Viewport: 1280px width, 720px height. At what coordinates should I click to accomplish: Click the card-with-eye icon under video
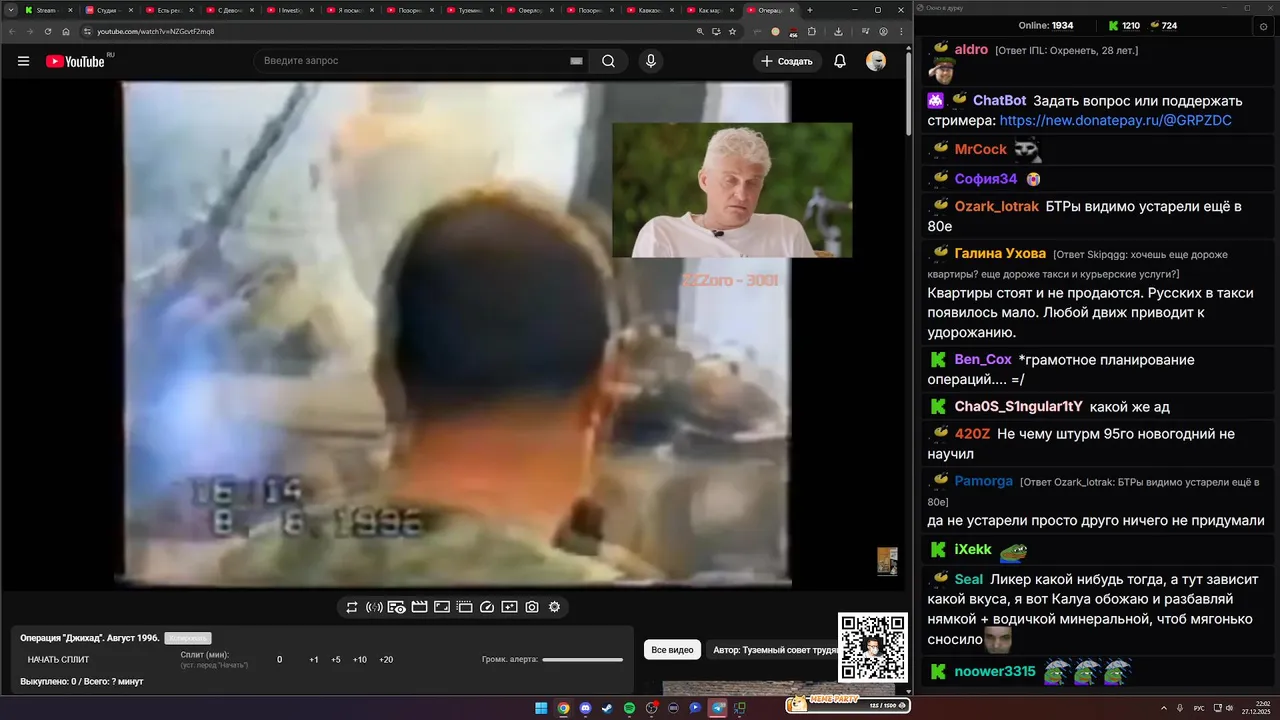coord(396,607)
